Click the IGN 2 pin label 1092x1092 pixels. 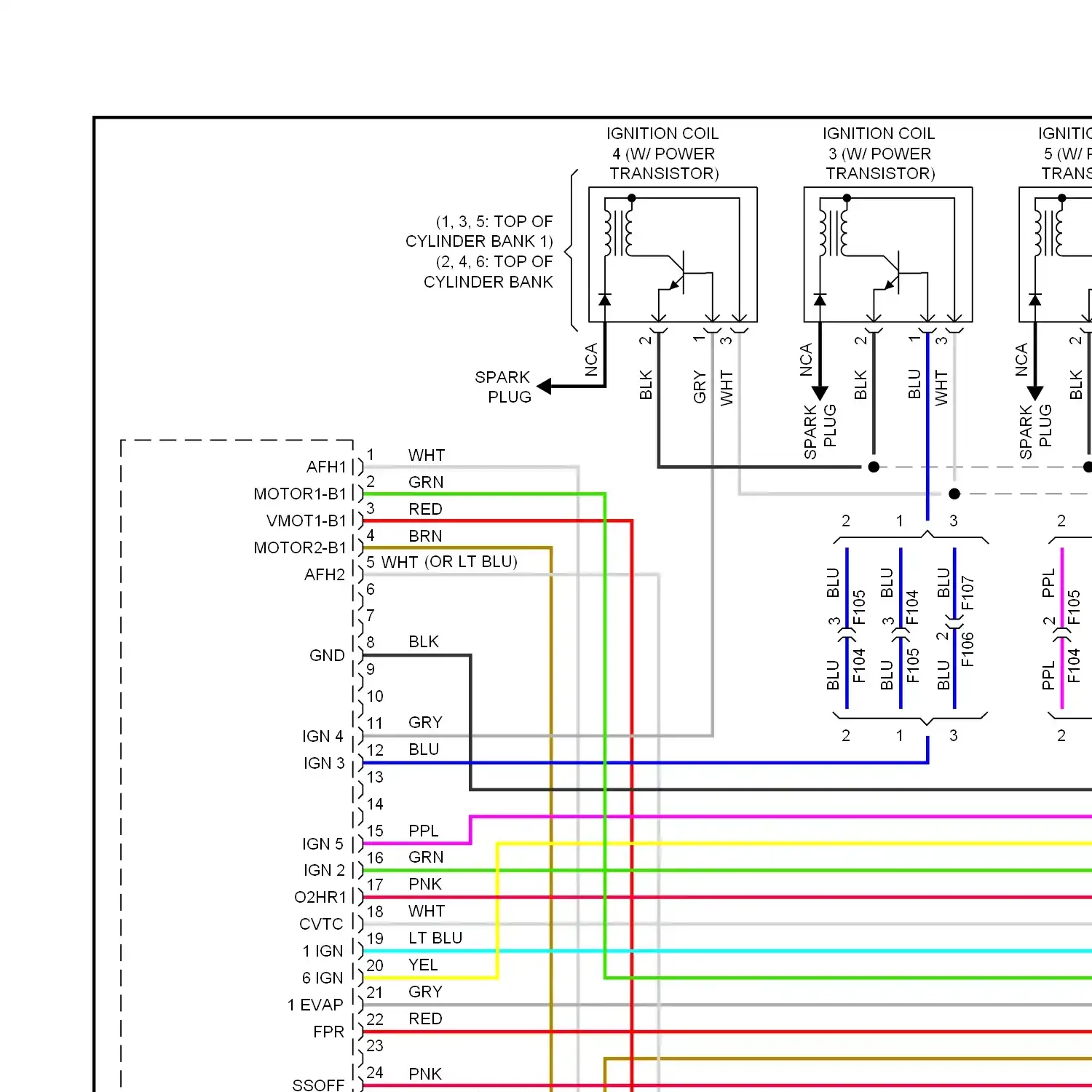click(x=324, y=870)
